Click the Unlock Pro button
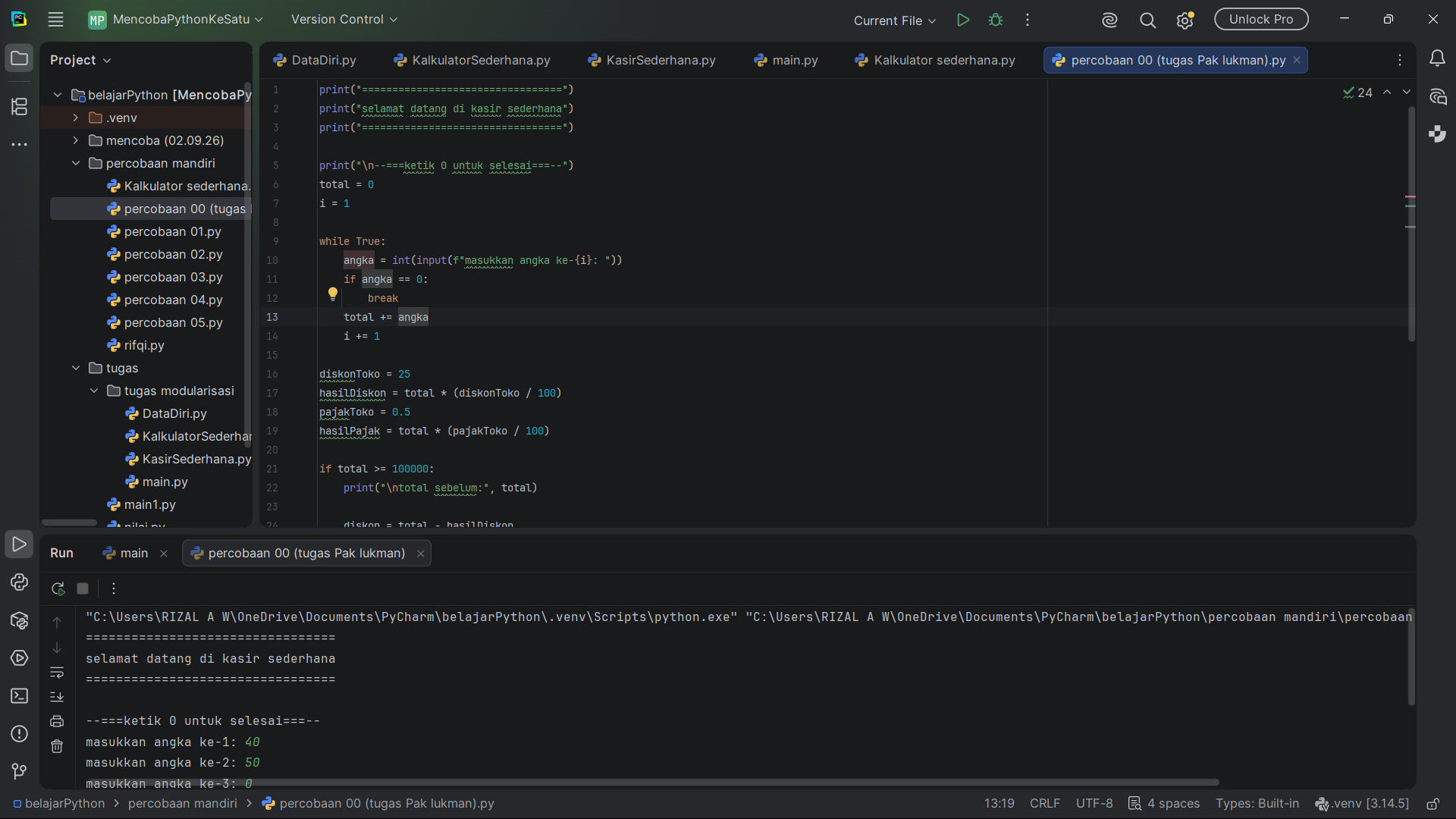 point(1261,20)
